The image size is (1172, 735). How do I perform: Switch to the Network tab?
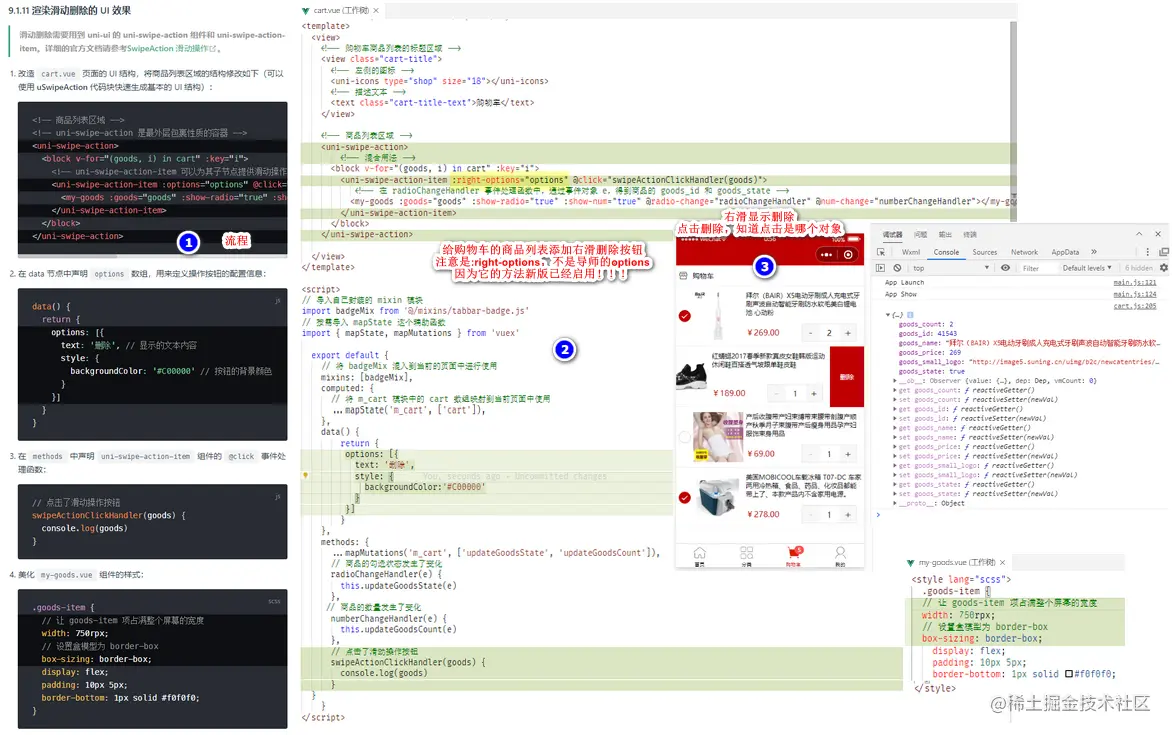1024,253
